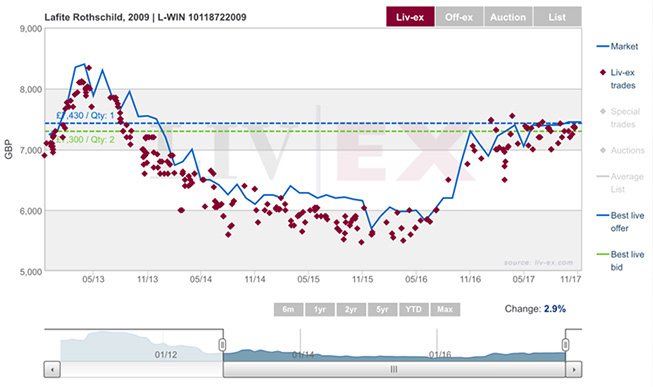The width and height of the screenshot is (653, 387).
Task: Click the navigator scroll right arrow
Action: click(x=573, y=369)
